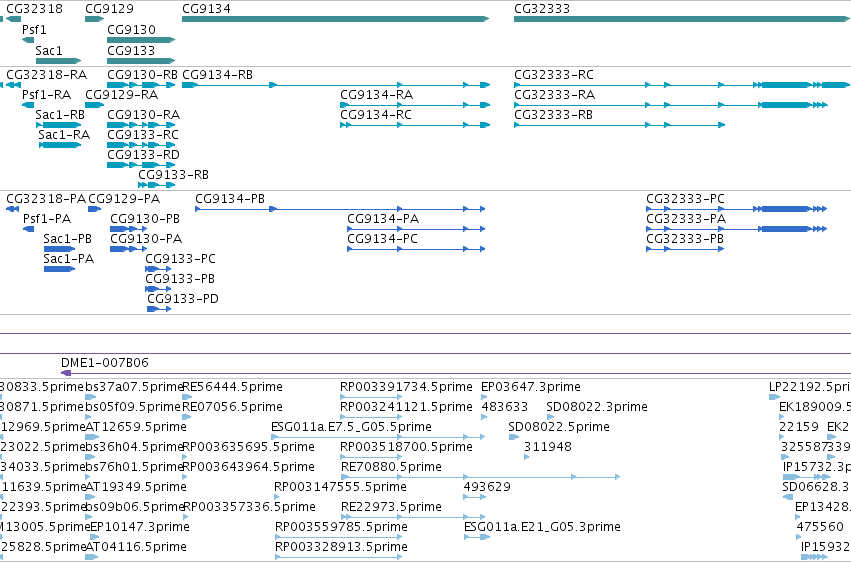Viewport: 851px width, 562px height.
Task: Select EST RE56444.5prime
Action: click(187, 397)
